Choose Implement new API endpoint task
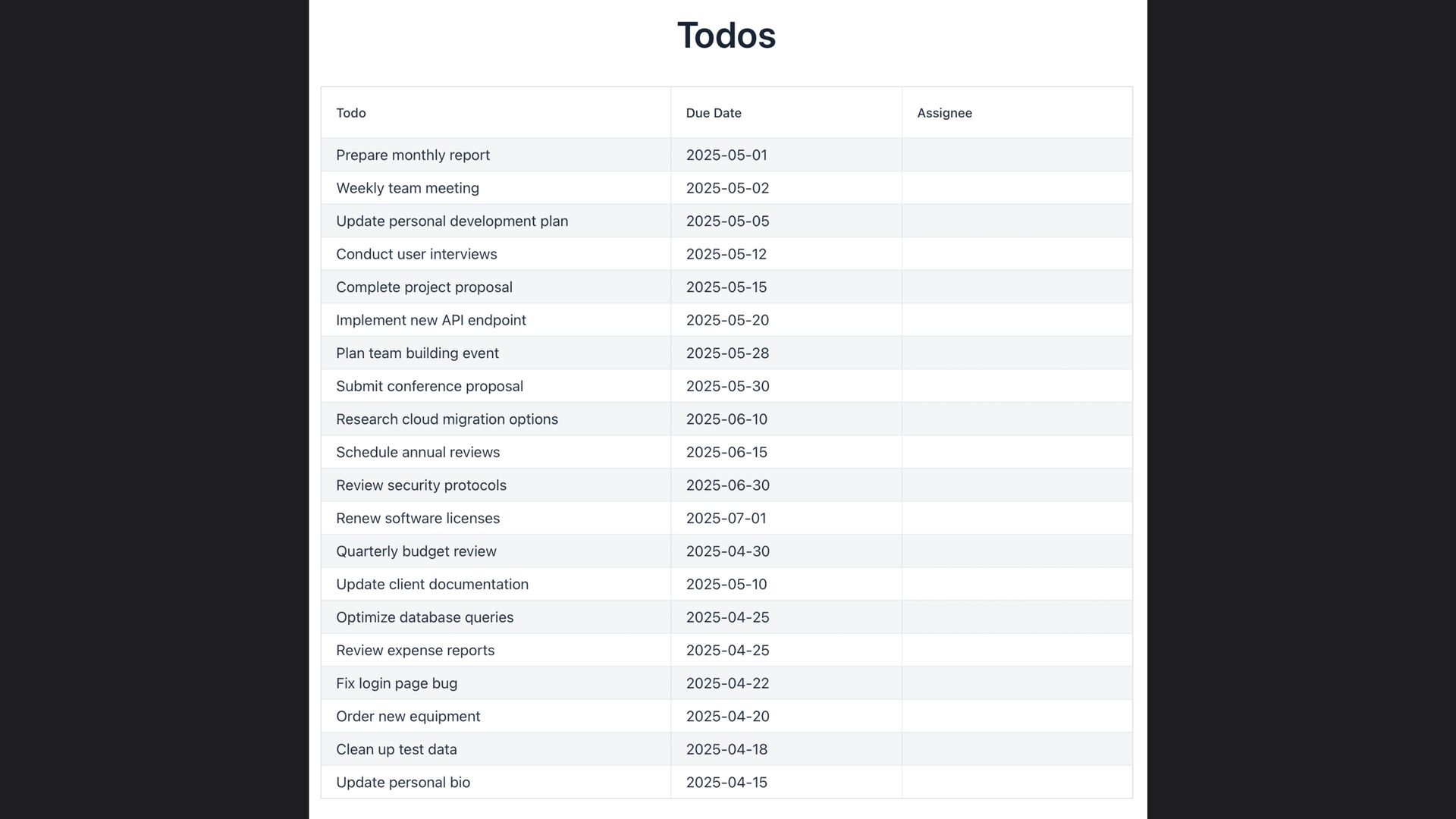 tap(431, 320)
